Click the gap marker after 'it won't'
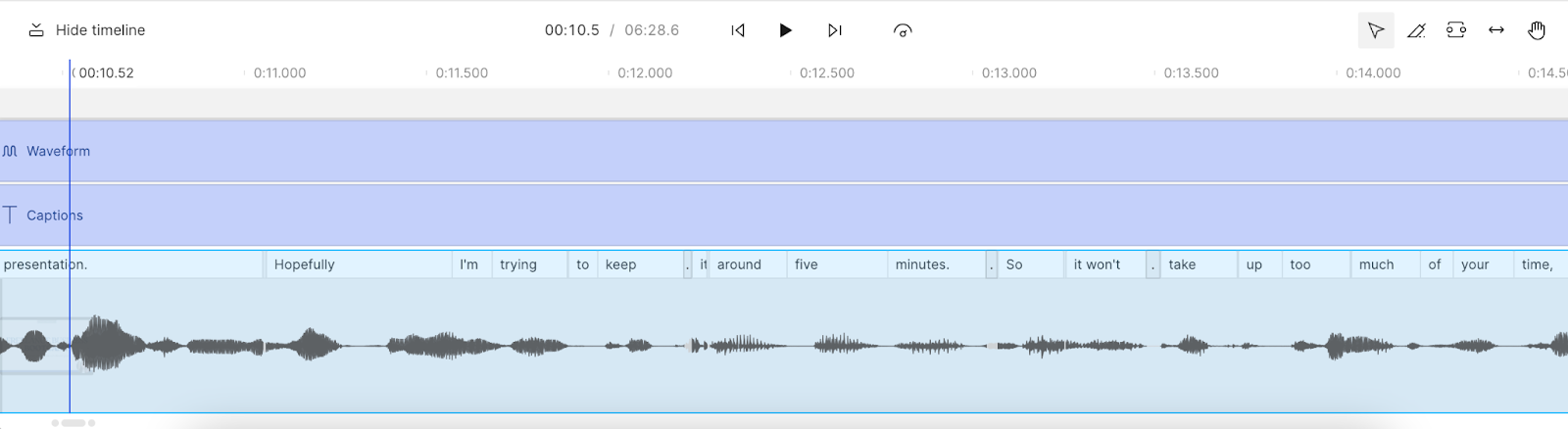Viewport: 1568px width, 429px height. (1152, 264)
